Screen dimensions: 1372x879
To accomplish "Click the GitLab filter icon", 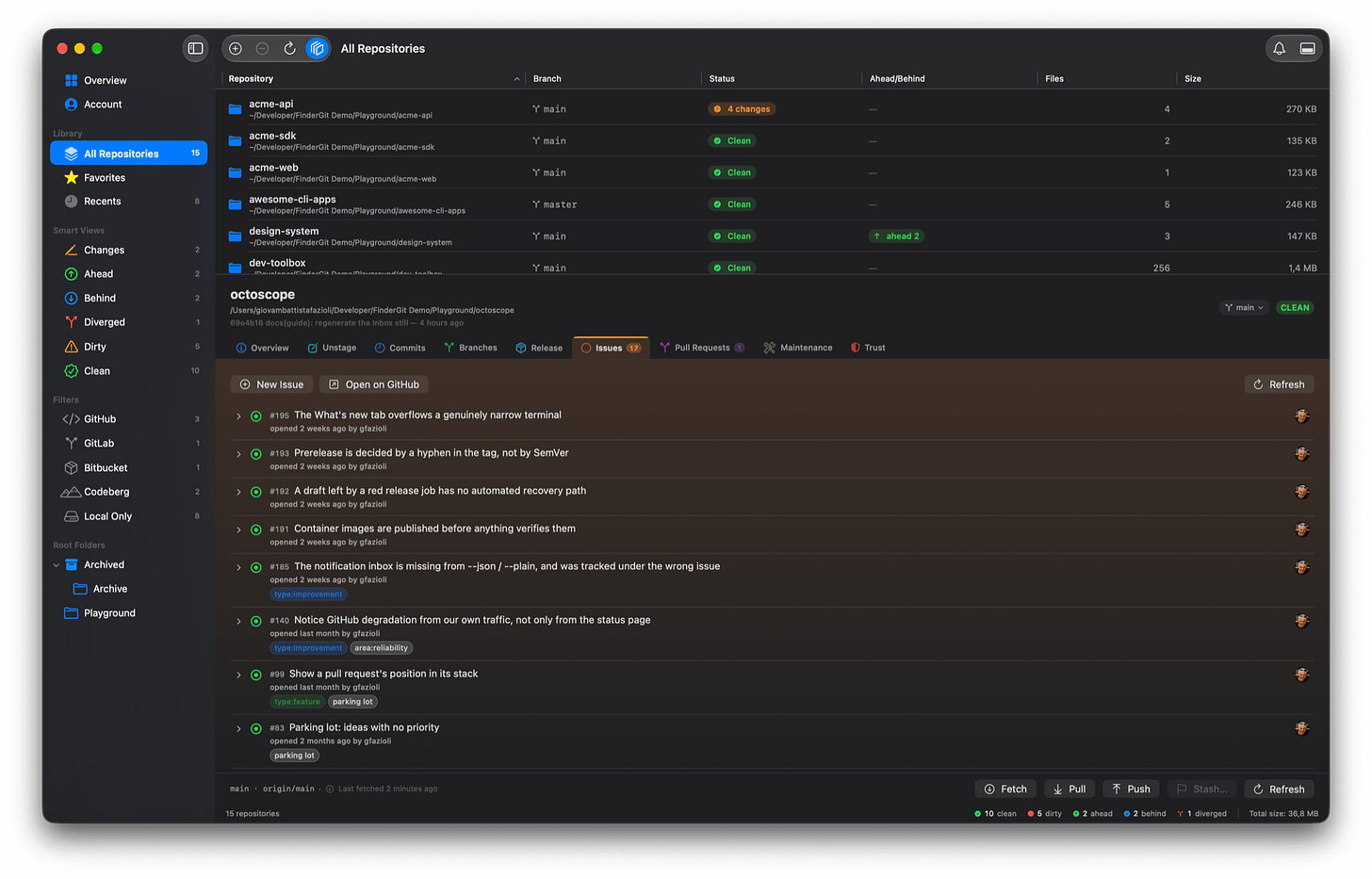I will (x=71, y=443).
